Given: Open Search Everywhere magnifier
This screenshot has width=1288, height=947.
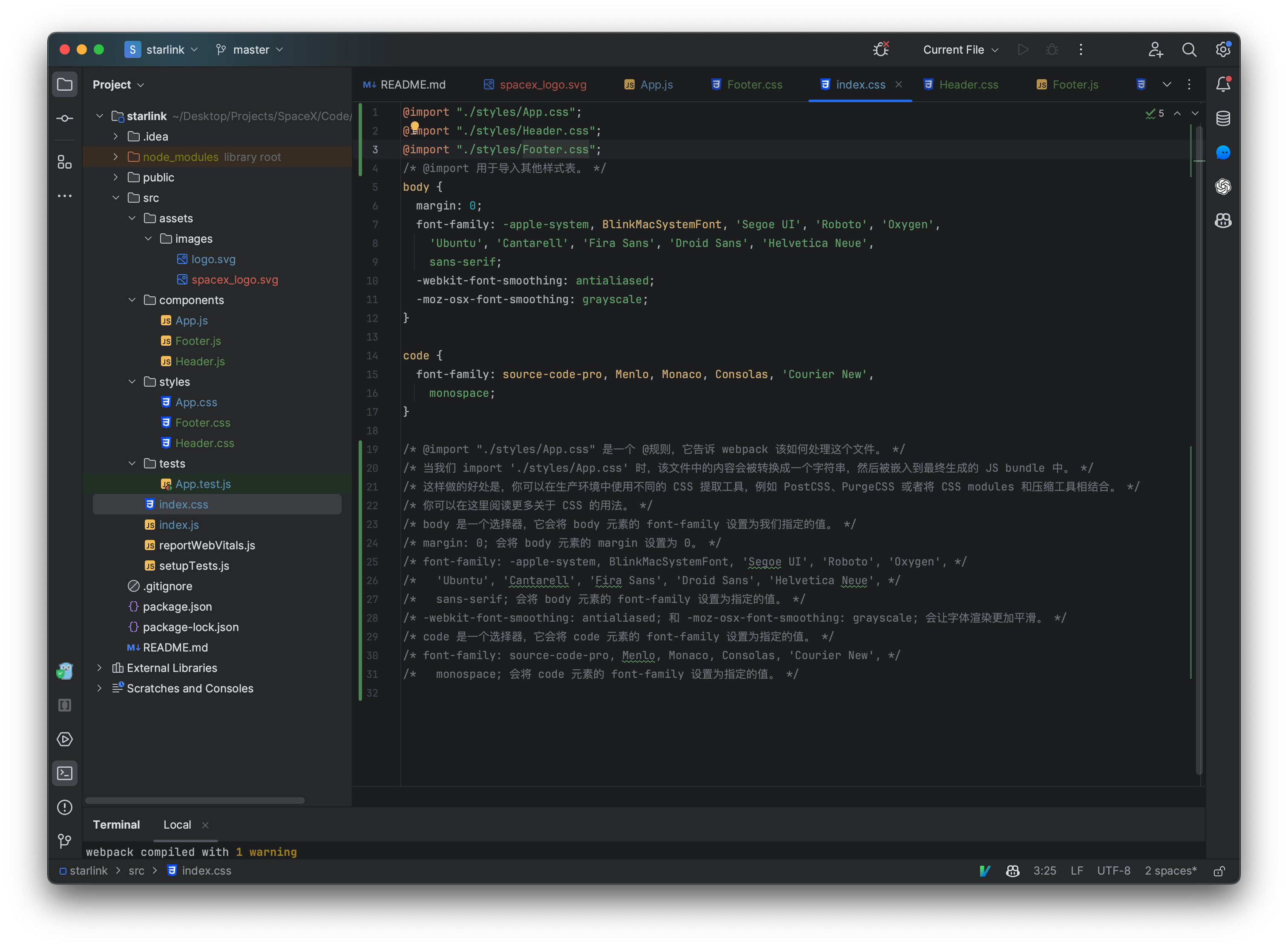Looking at the screenshot, I should coord(1189,49).
